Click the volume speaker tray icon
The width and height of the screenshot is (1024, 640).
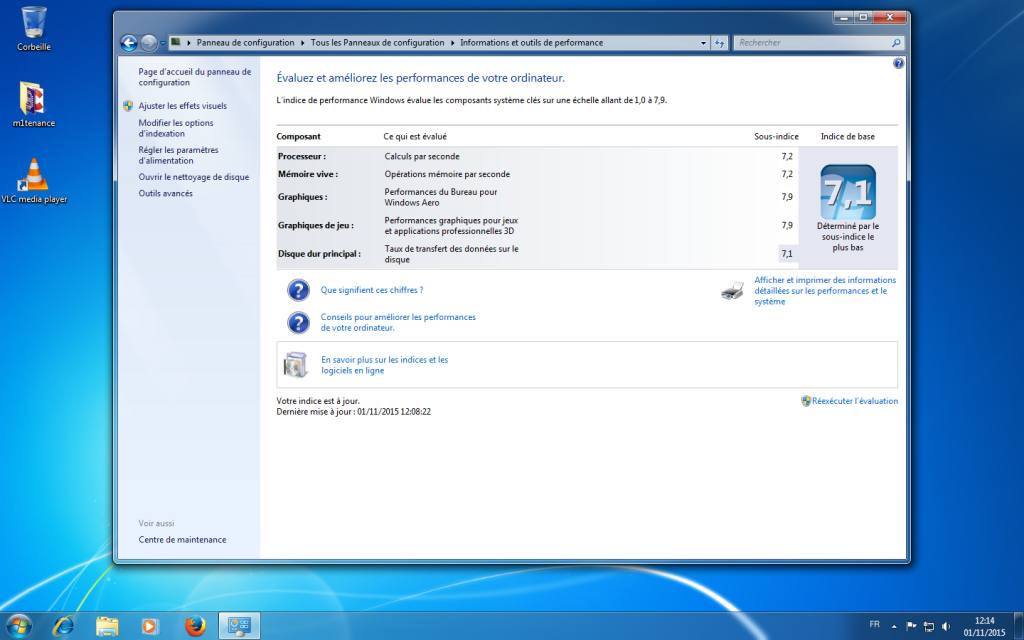coord(946,627)
